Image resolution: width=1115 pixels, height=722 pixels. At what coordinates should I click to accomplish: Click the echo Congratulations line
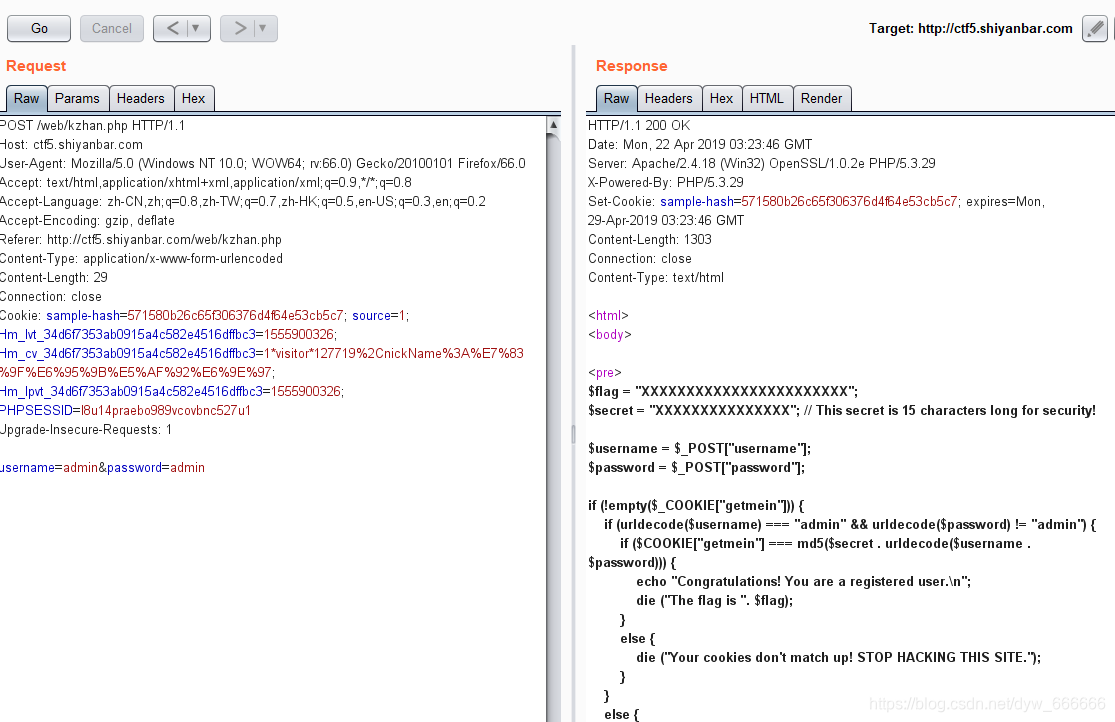tap(804, 581)
